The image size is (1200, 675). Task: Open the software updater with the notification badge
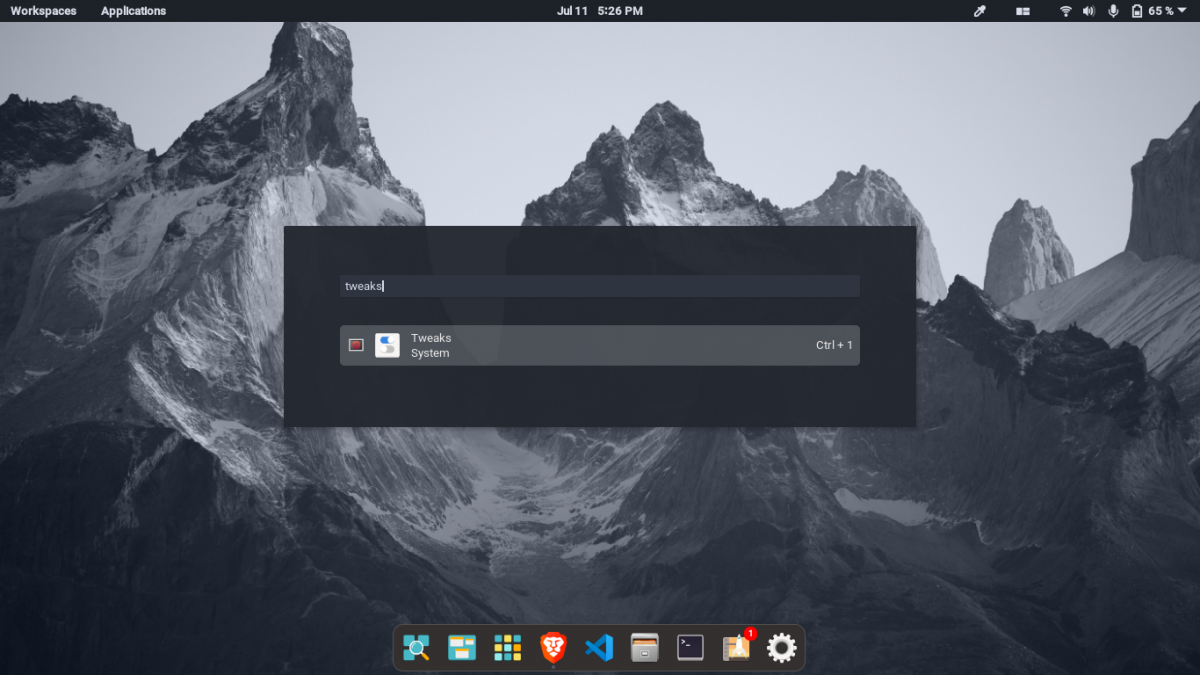pos(735,647)
